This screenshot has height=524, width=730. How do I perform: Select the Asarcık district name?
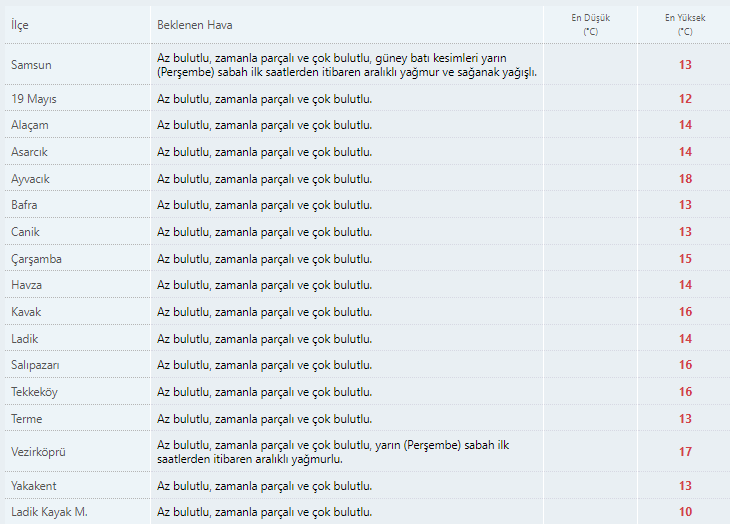pyautogui.click(x=29, y=152)
